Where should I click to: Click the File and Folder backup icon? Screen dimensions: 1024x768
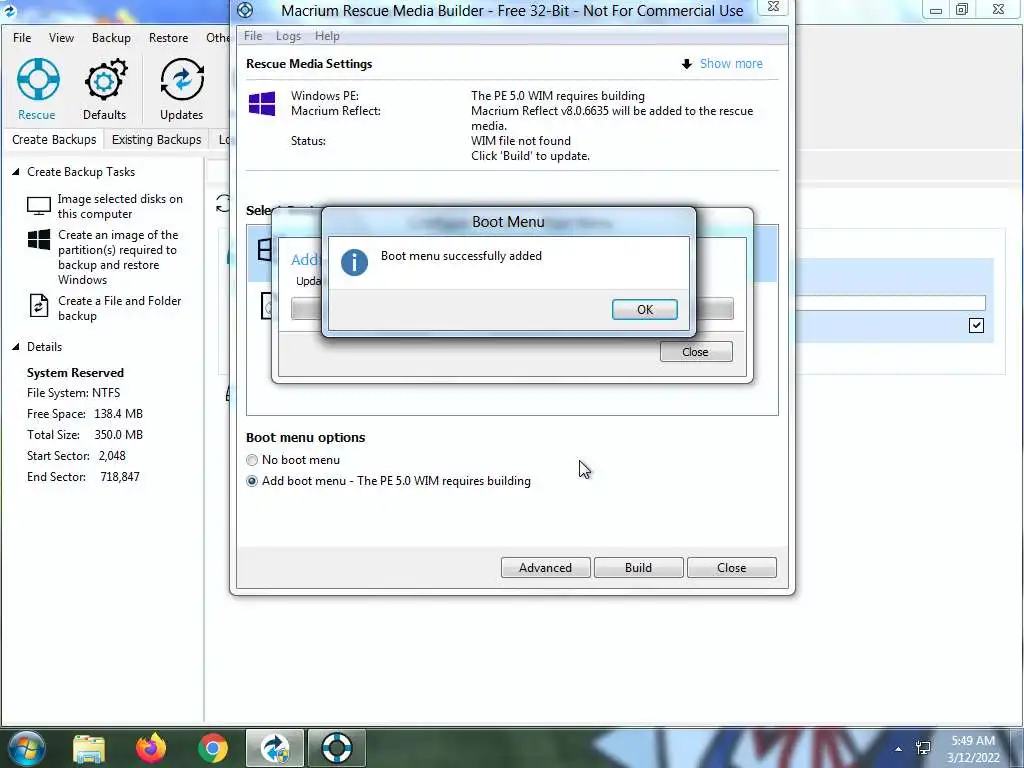click(x=39, y=306)
